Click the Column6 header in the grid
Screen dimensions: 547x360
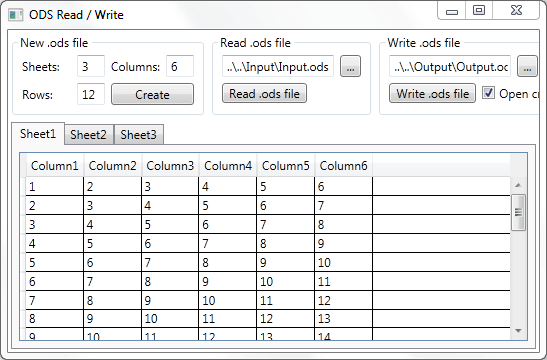point(343,166)
